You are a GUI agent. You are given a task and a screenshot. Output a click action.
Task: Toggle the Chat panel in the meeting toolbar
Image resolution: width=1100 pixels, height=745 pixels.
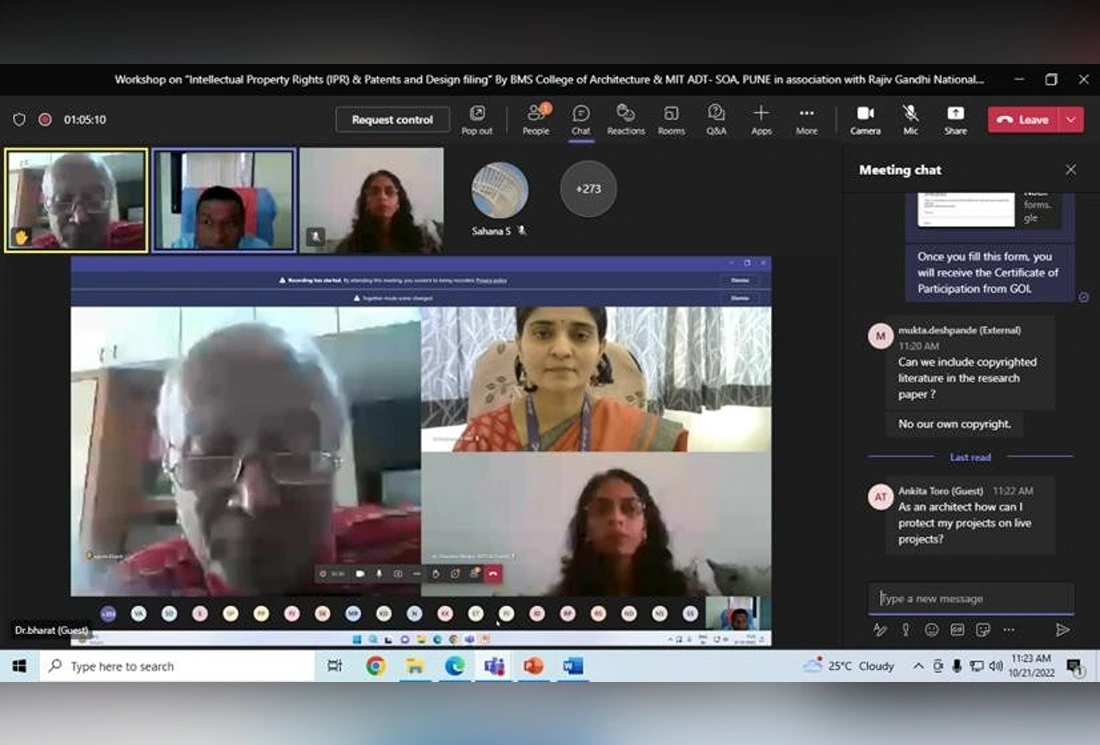click(x=581, y=119)
